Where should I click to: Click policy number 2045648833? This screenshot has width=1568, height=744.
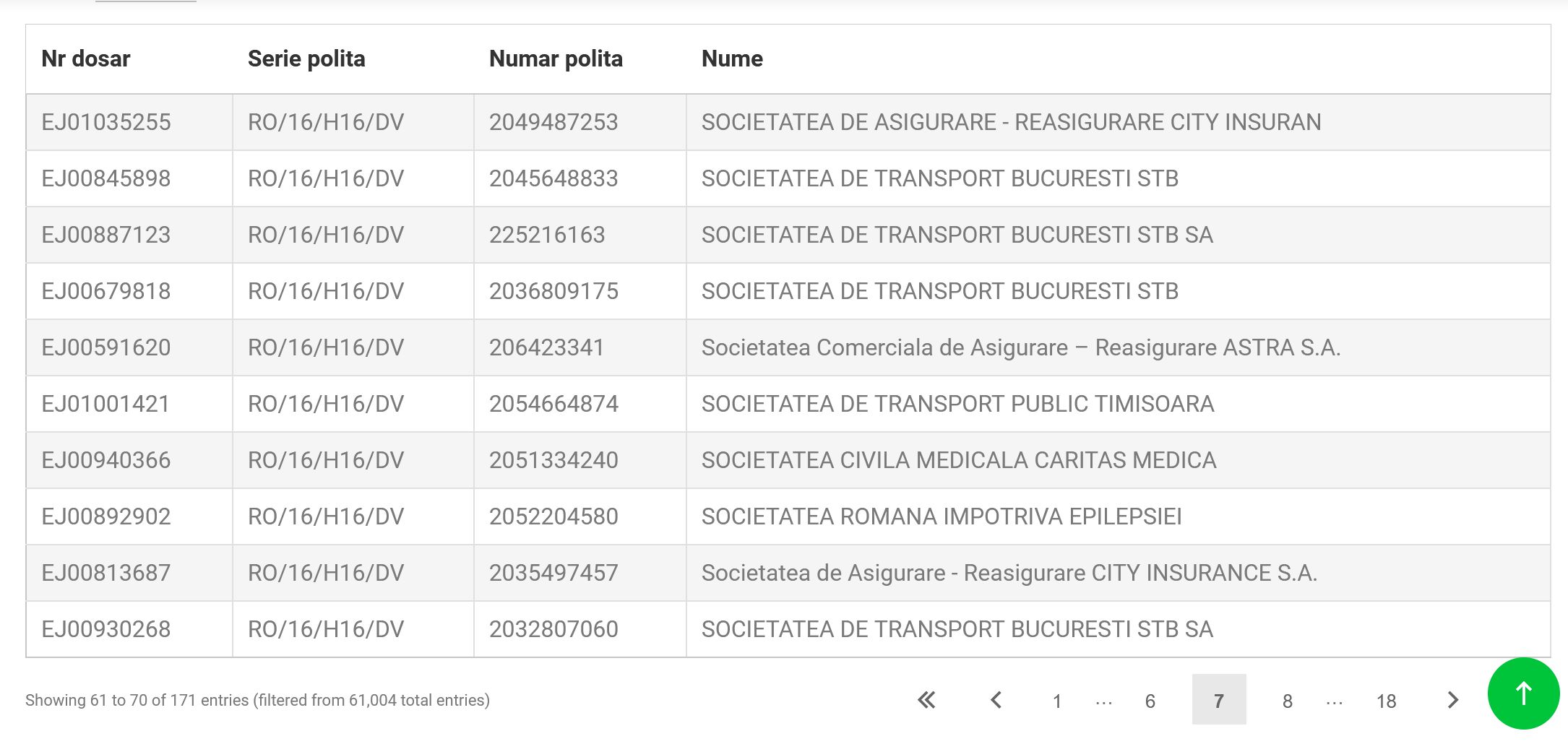pyautogui.click(x=553, y=178)
